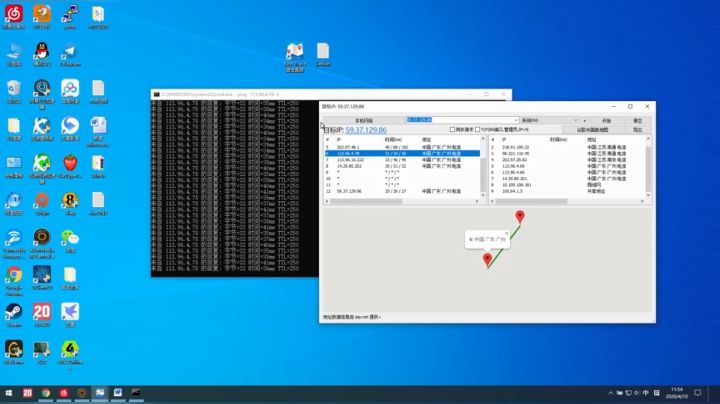
Task: Open the FPS Online 4 desktop icon
Action: pyautogui.click(x=70, y=355)
